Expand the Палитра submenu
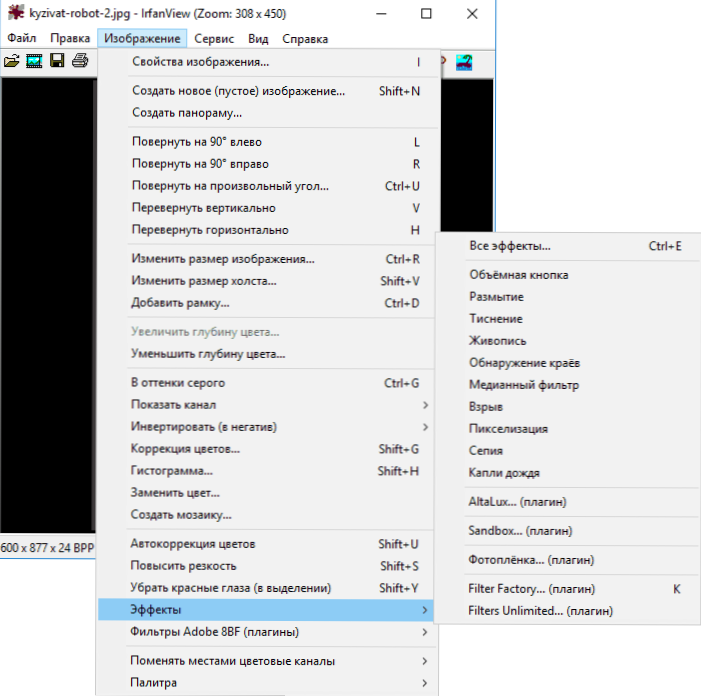Screen dimensions: 701x696 click(267, 683)
